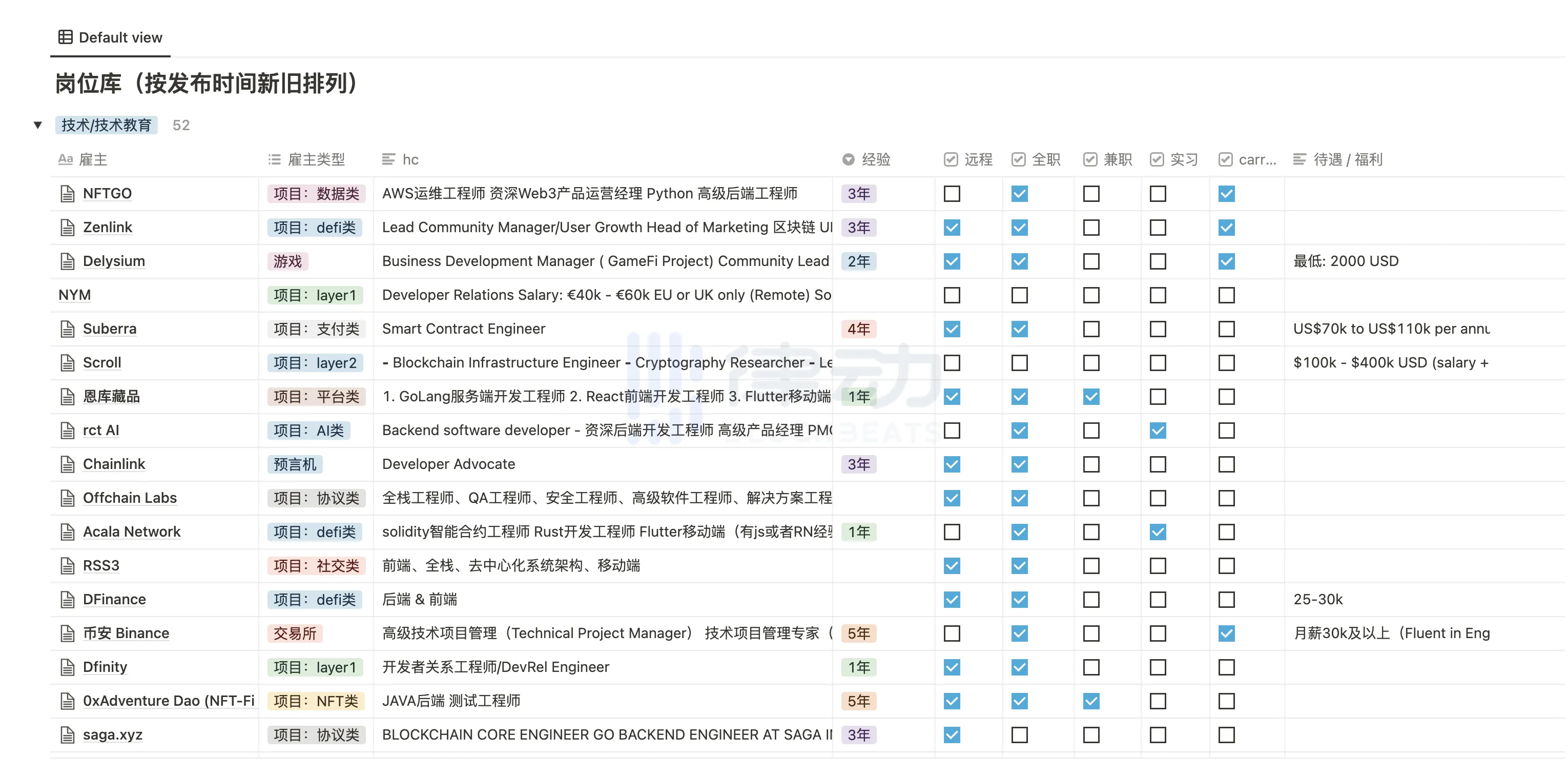Uncheck the 兼职 checkbox for 恩库藏品
The image size is (1568, 777).
1091,397
